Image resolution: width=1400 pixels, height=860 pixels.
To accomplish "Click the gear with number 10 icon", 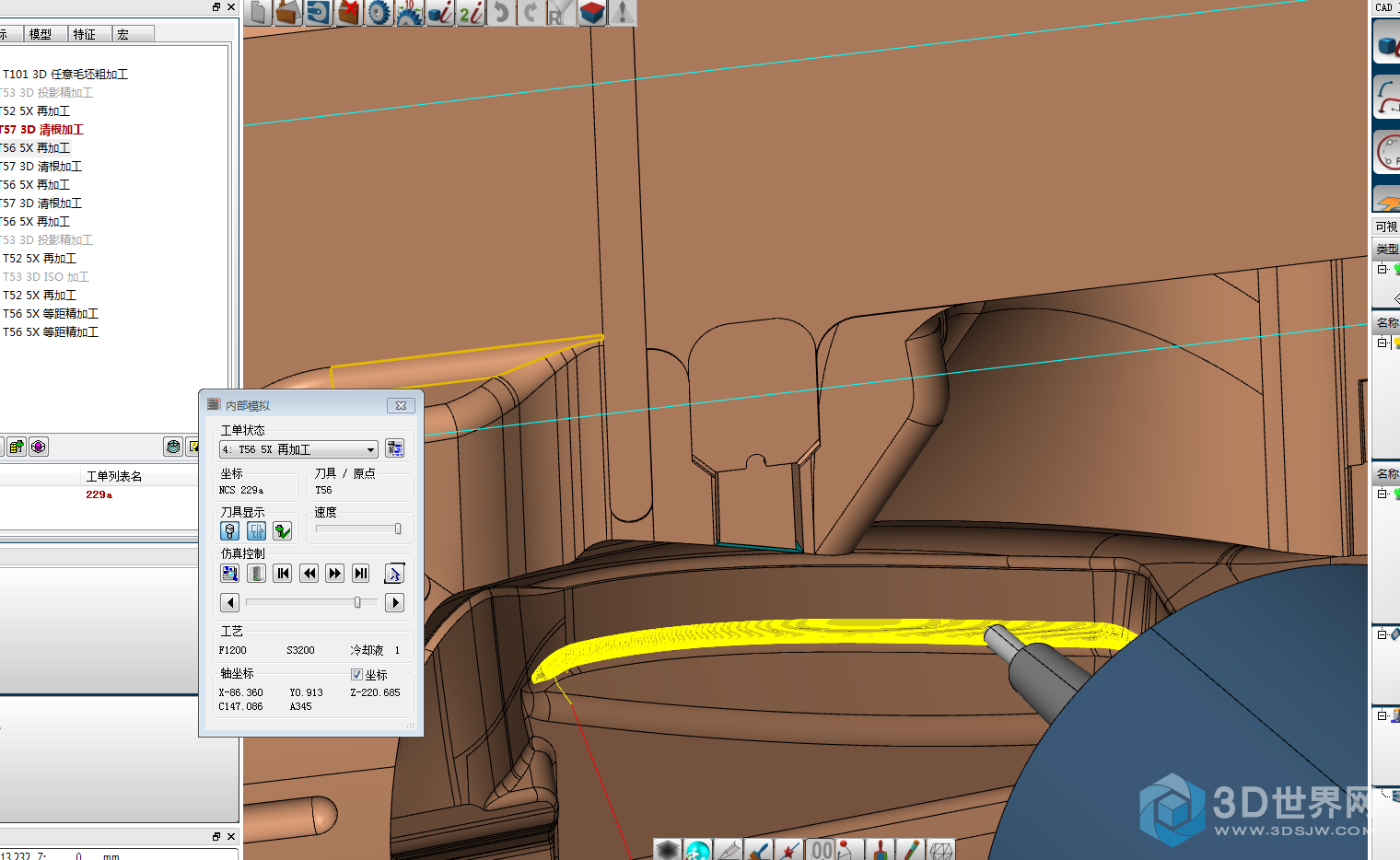I will coord(410,12).
